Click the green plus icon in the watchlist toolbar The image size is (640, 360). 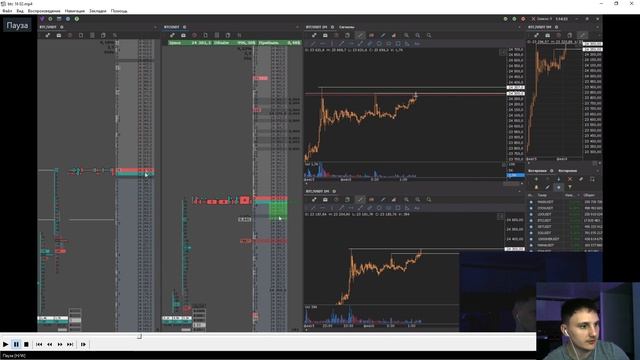(x=536, y=179)
